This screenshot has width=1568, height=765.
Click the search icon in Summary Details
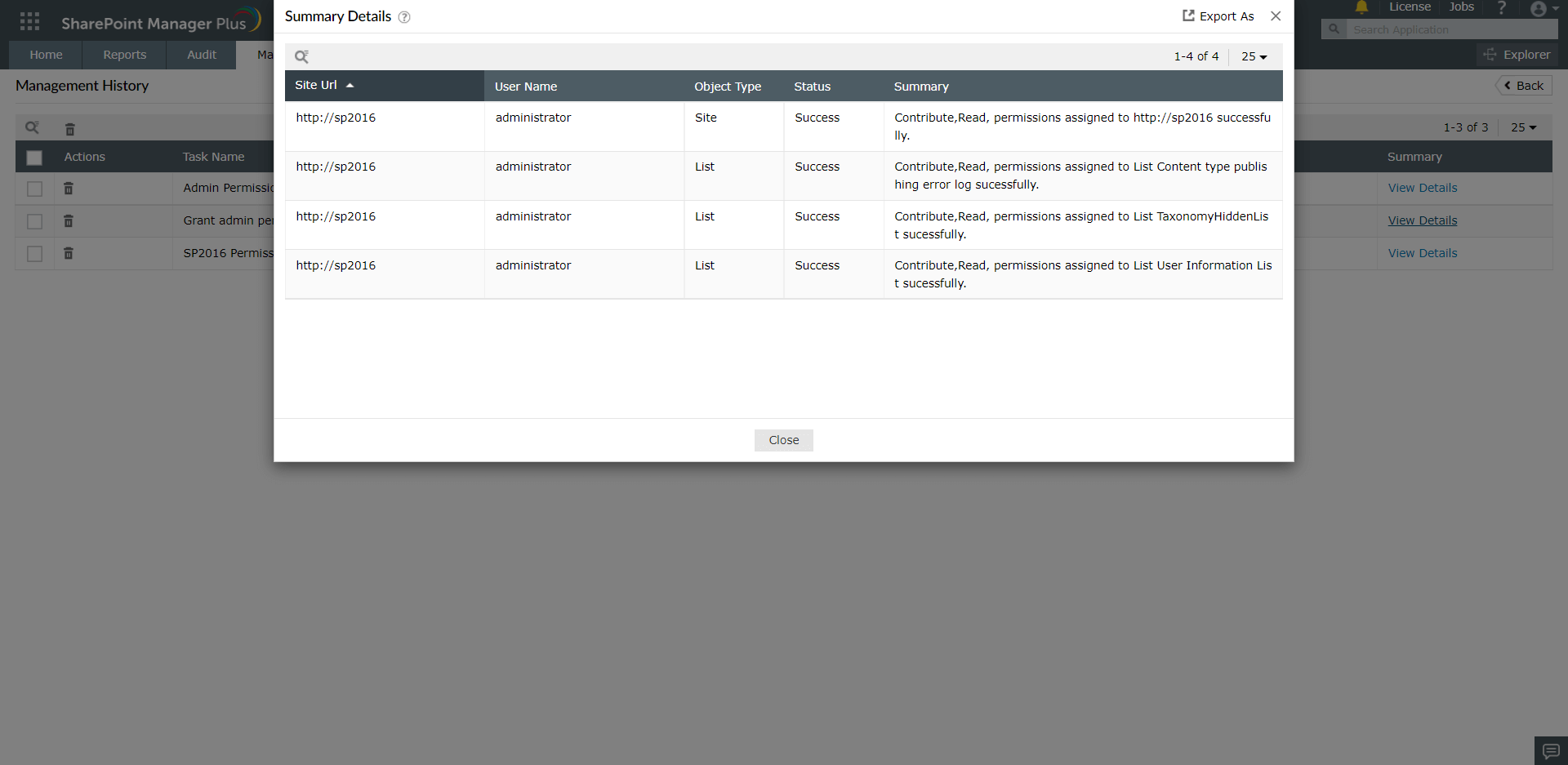tap(301, 56)
